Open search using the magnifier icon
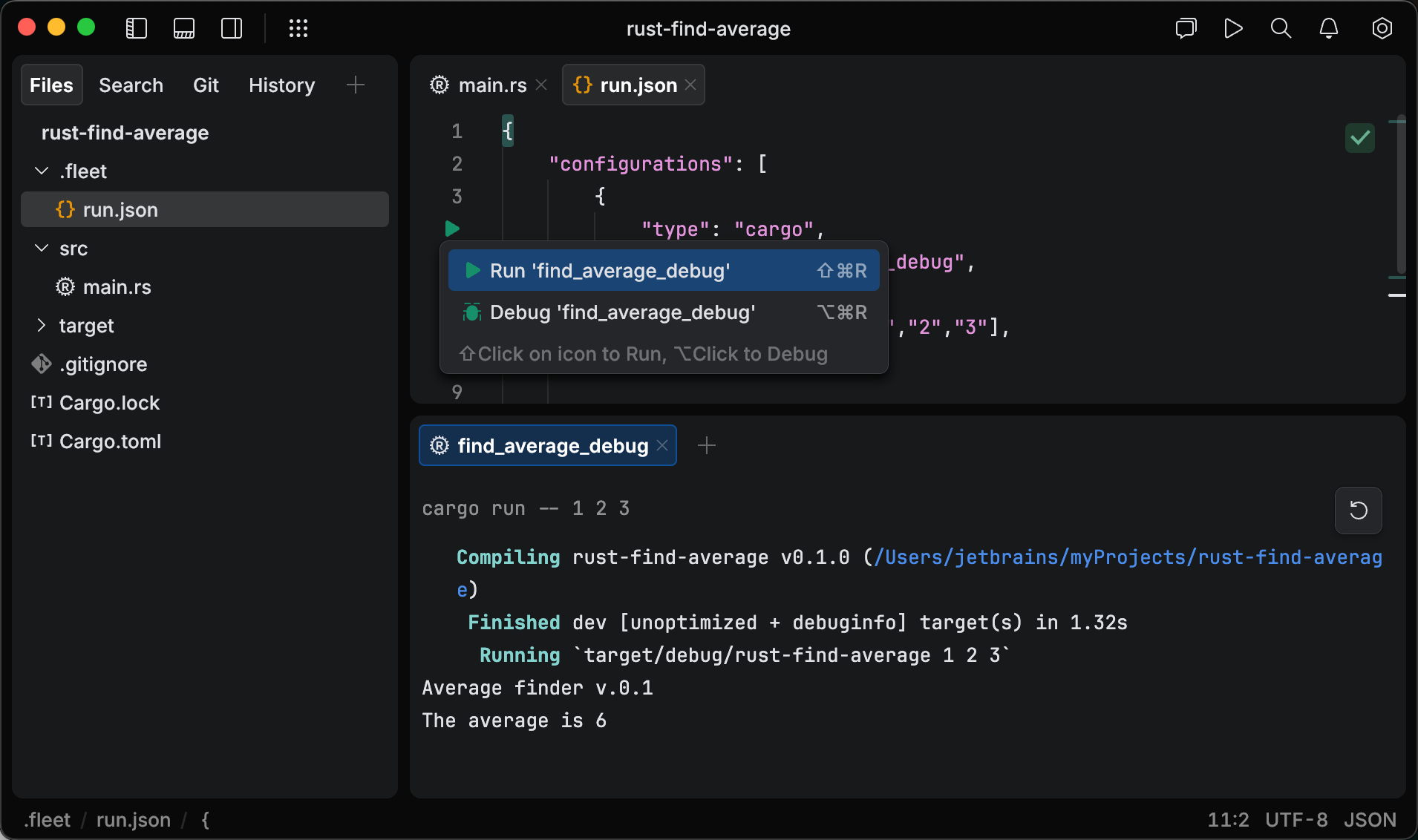This screenshot has width=1418, height=840. [1281, 28]
